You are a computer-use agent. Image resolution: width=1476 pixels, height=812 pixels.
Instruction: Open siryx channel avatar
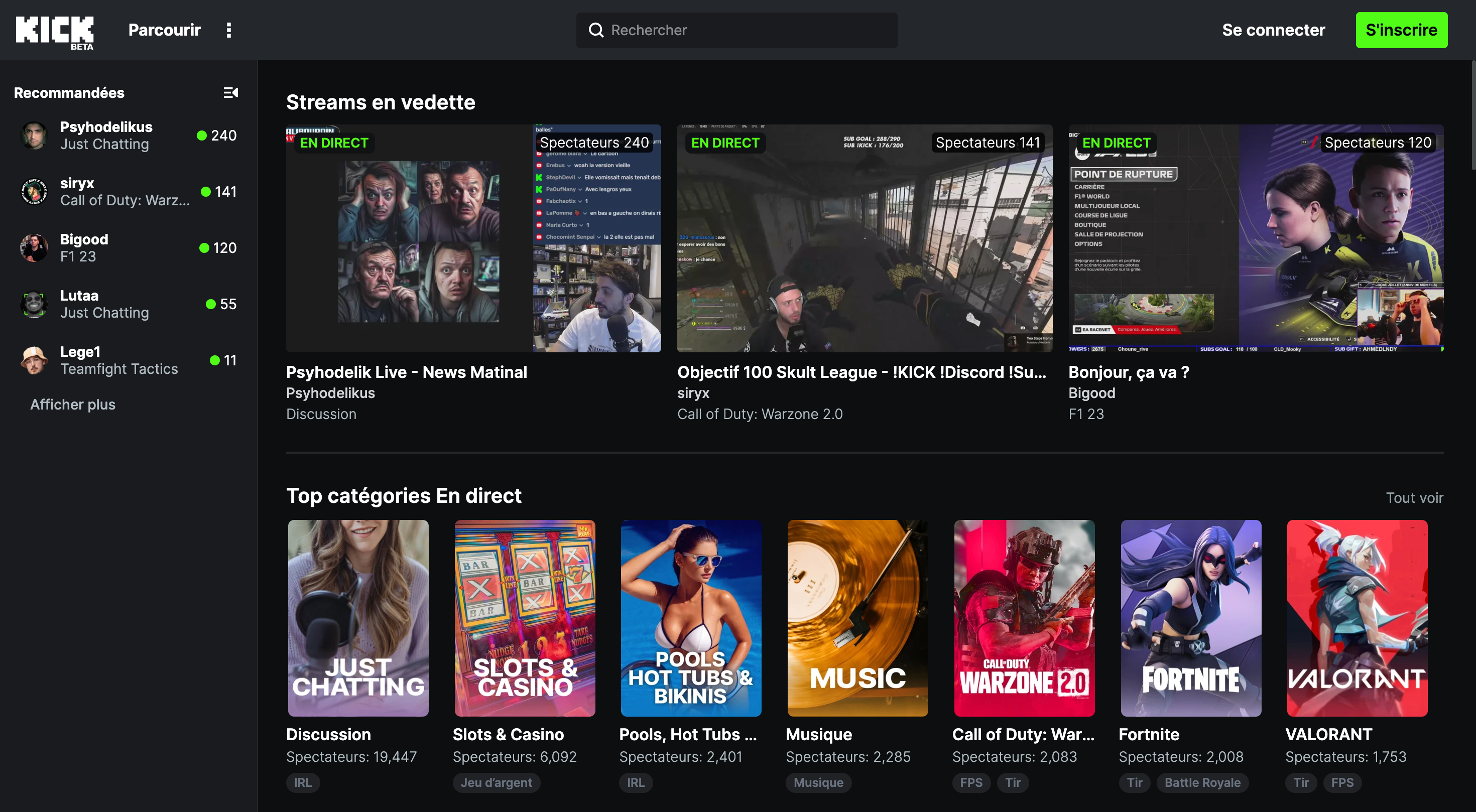coord(34,192)
